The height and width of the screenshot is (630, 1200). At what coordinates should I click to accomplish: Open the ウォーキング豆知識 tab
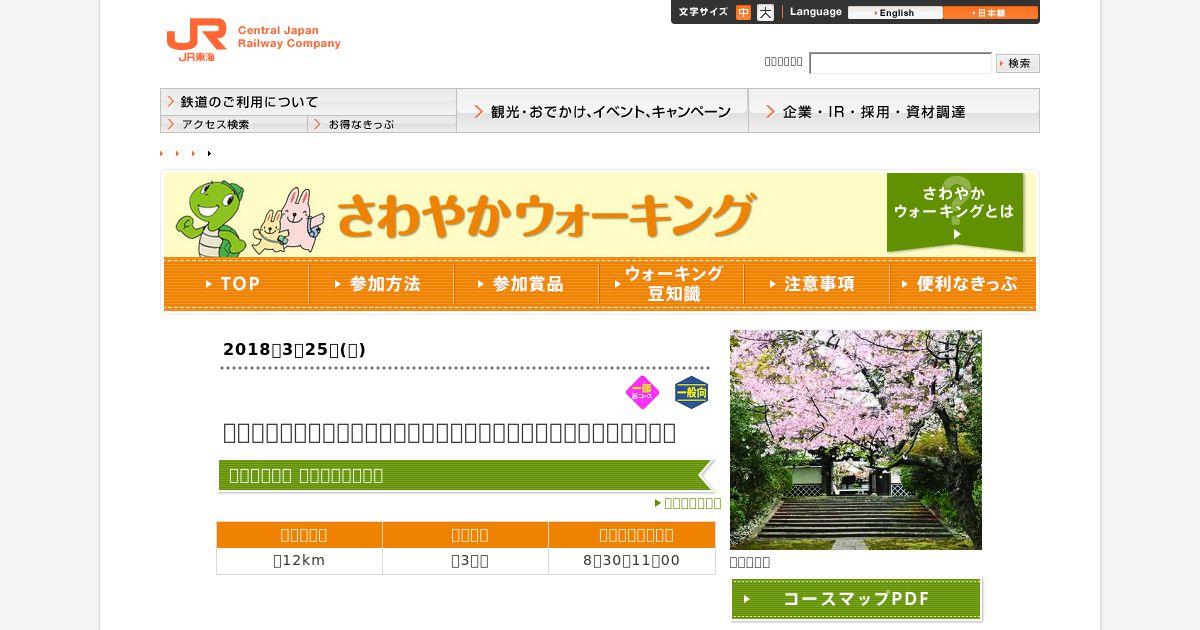click(671, 284)
